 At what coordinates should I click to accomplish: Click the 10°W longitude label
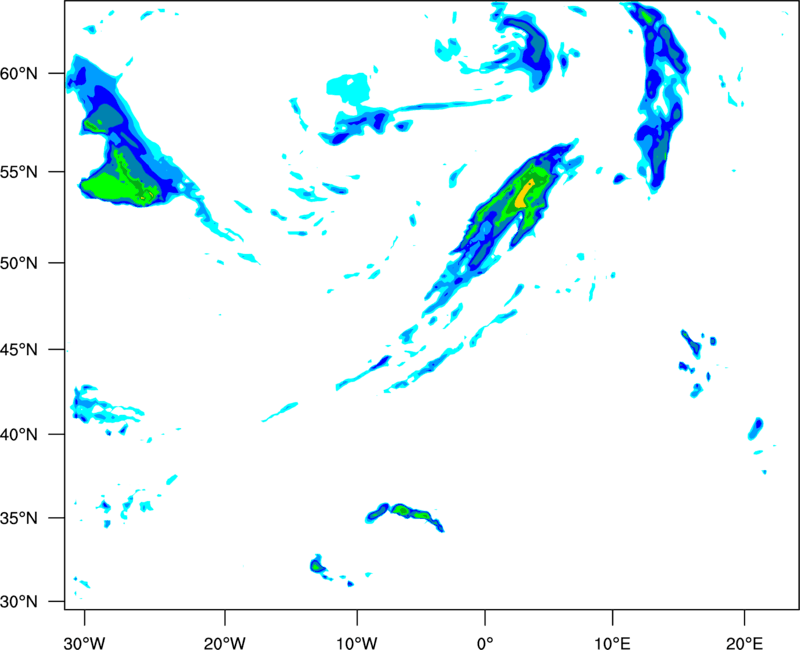(357, 643)
